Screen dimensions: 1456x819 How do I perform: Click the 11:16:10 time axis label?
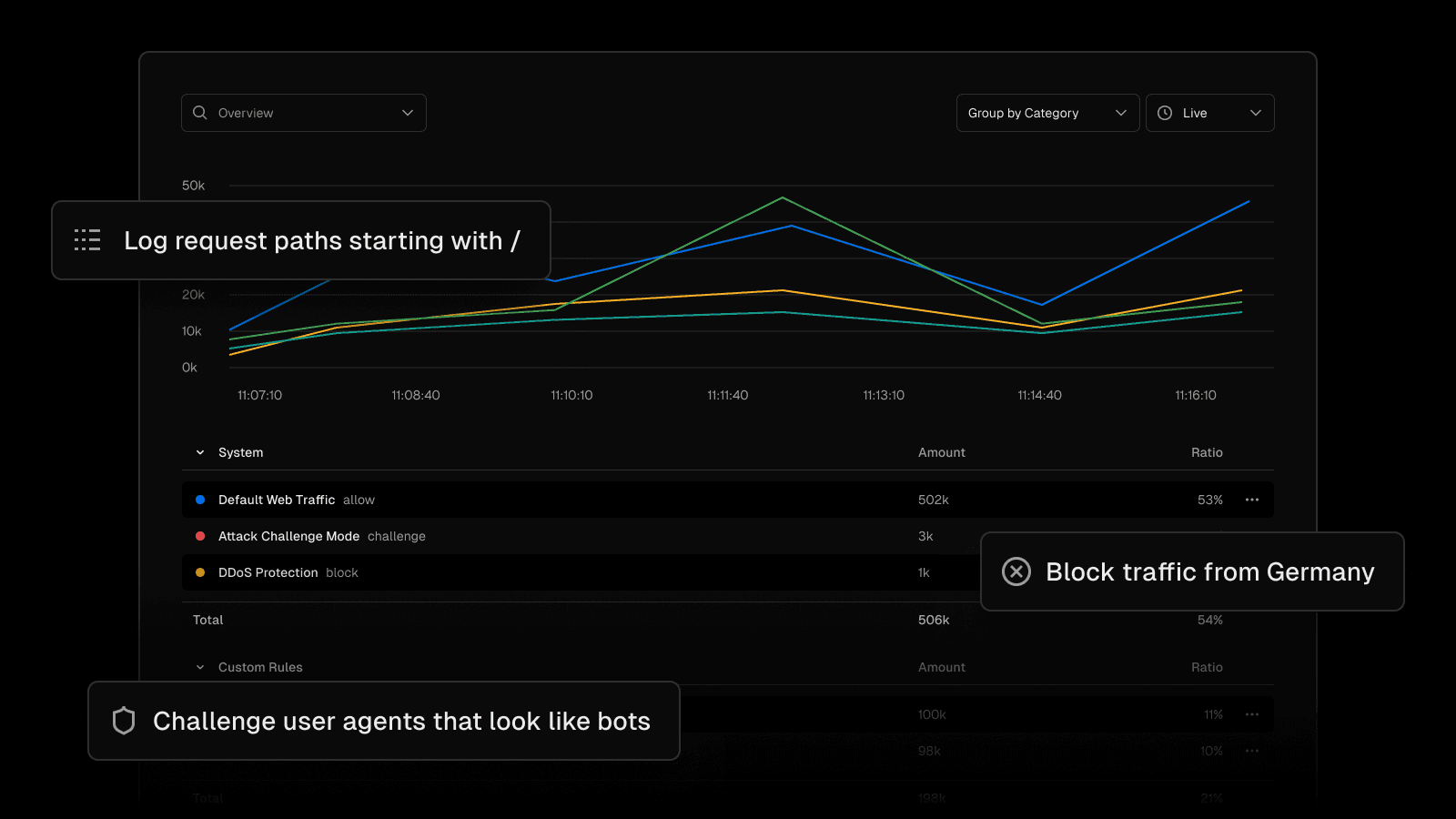click(1196, 395)
